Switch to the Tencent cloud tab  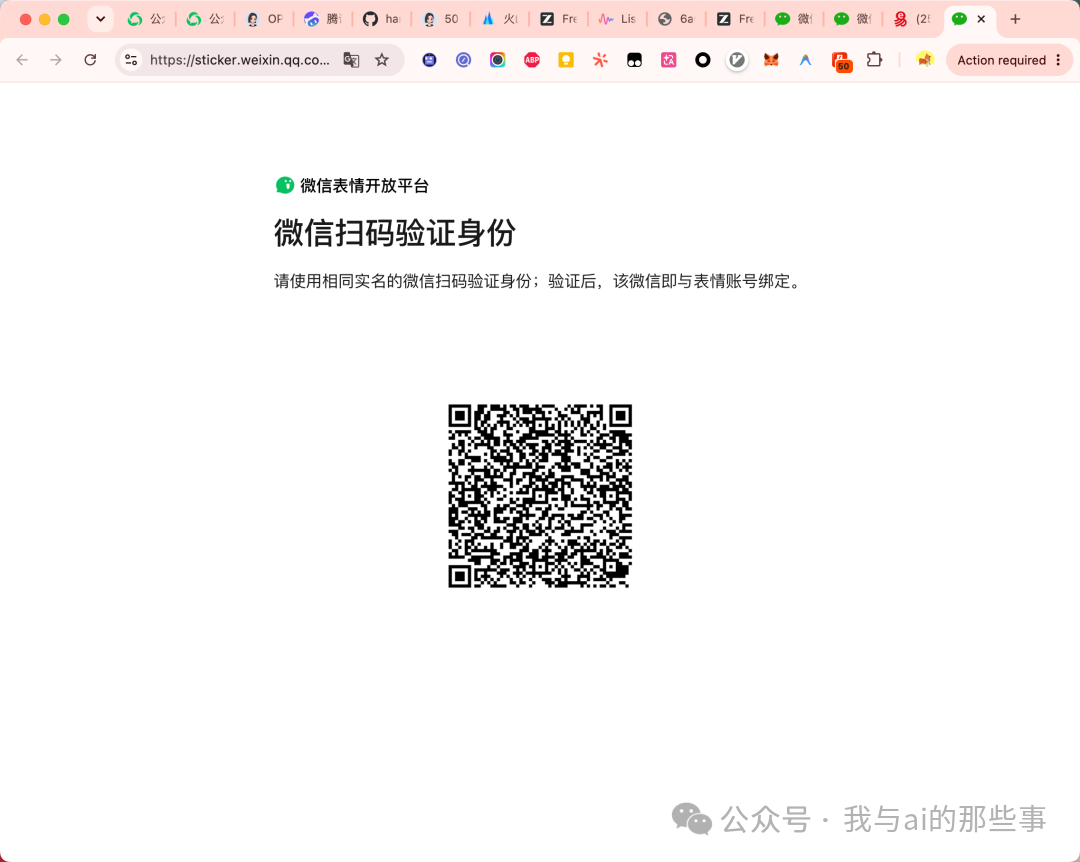323,19
